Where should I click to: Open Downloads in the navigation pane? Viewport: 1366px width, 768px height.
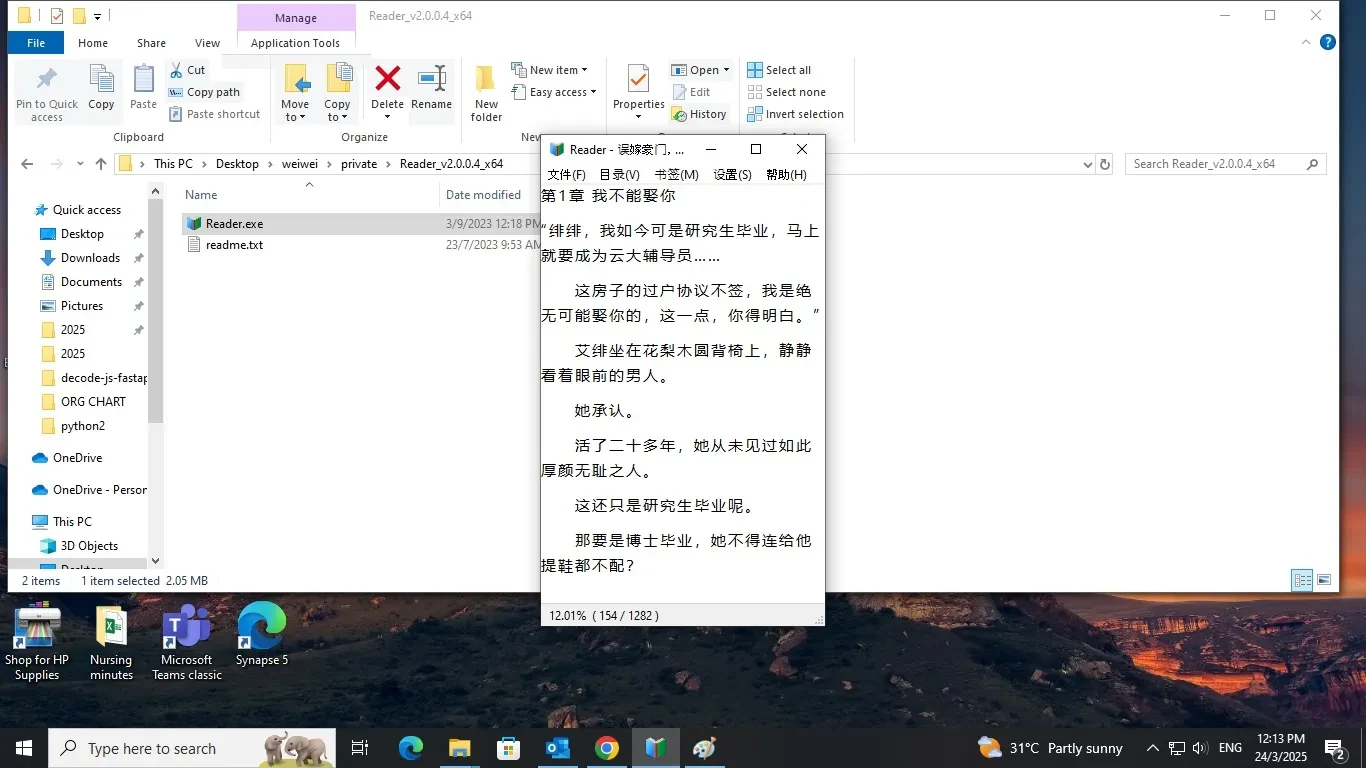click(90, 258)
